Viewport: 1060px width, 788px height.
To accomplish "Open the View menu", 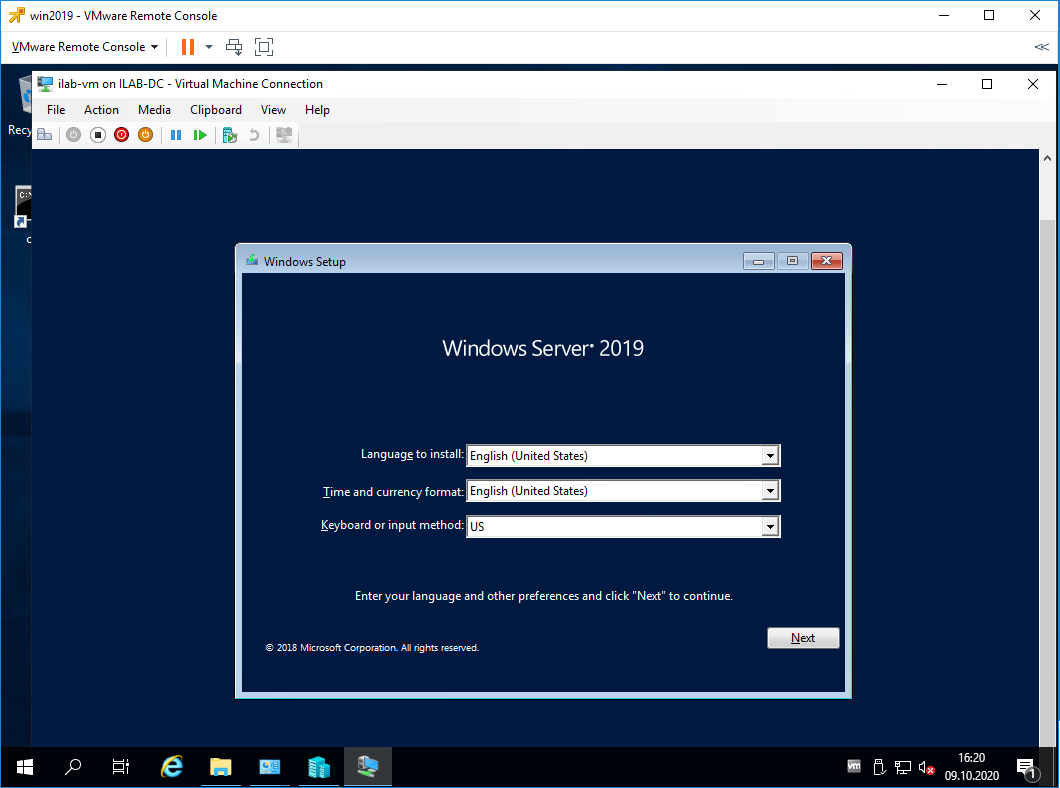I will coord(273,109).
